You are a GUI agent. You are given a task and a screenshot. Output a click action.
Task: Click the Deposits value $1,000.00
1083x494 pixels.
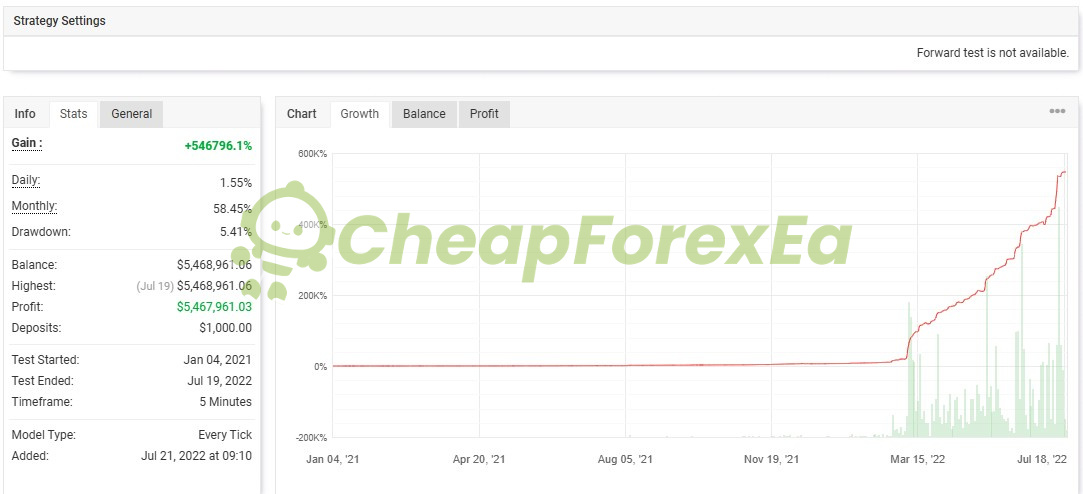(226, 327)
